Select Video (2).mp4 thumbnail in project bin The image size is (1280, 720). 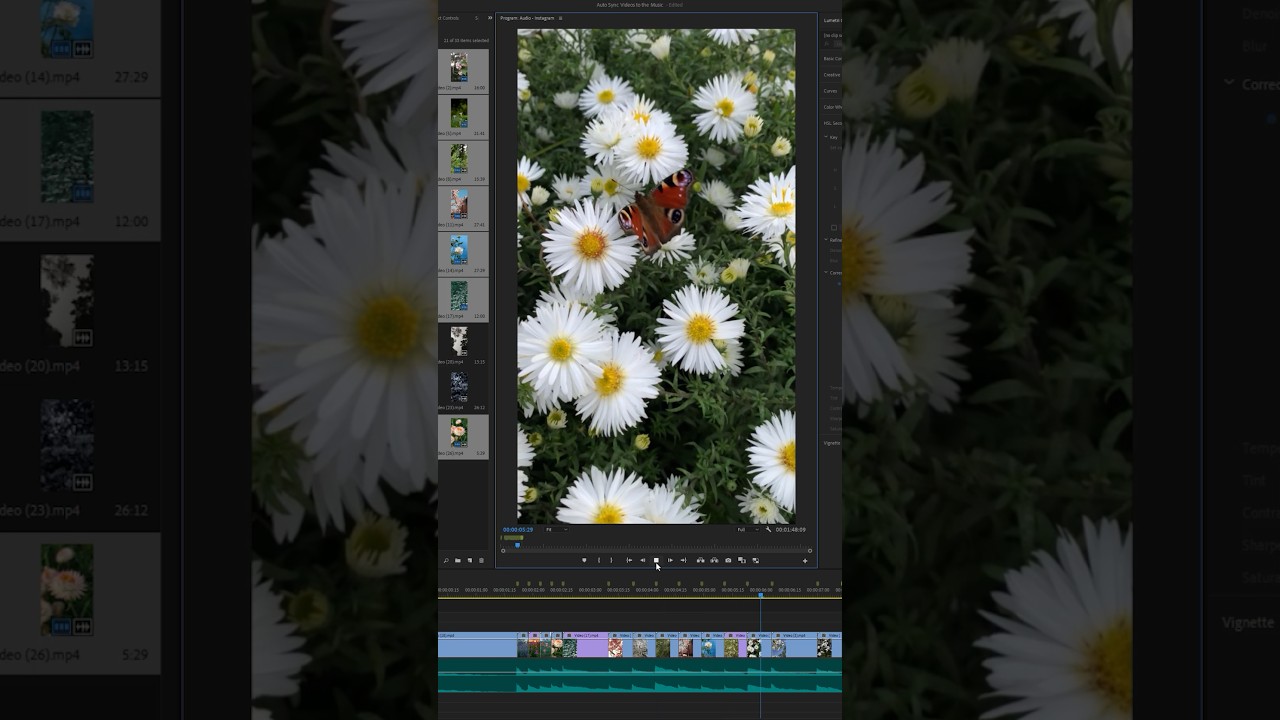(459, 67)
